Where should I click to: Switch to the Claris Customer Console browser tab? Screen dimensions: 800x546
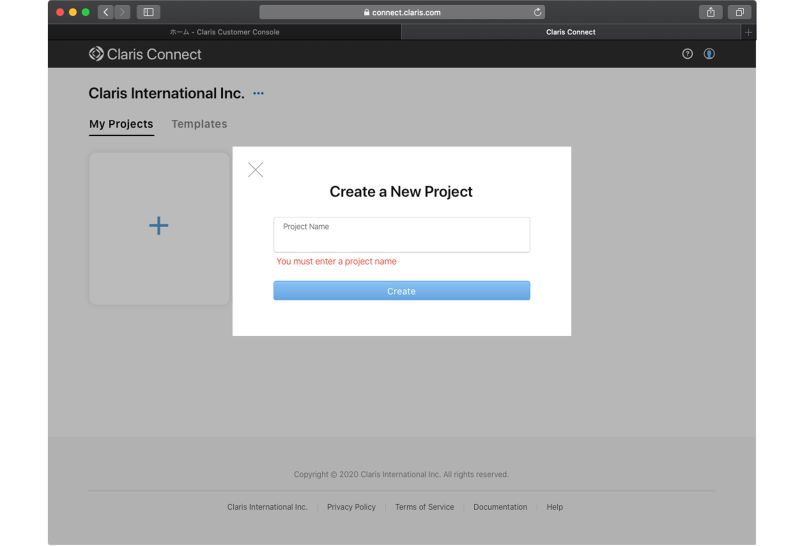[x=224, y=32]
